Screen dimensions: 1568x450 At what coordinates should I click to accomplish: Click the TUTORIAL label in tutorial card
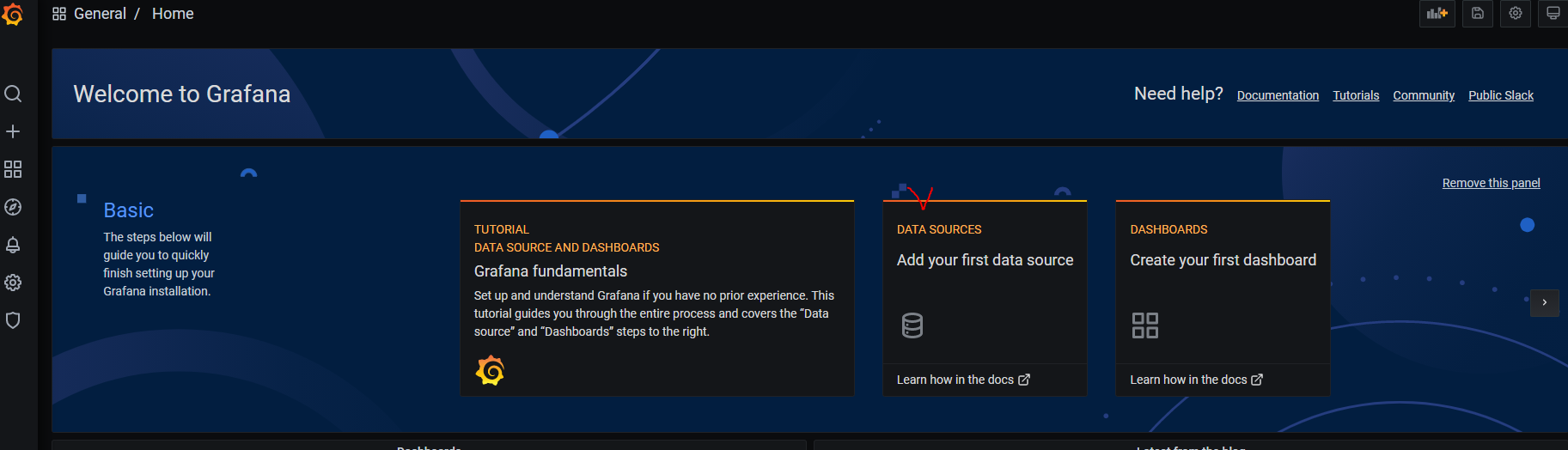tap(502, 229)
